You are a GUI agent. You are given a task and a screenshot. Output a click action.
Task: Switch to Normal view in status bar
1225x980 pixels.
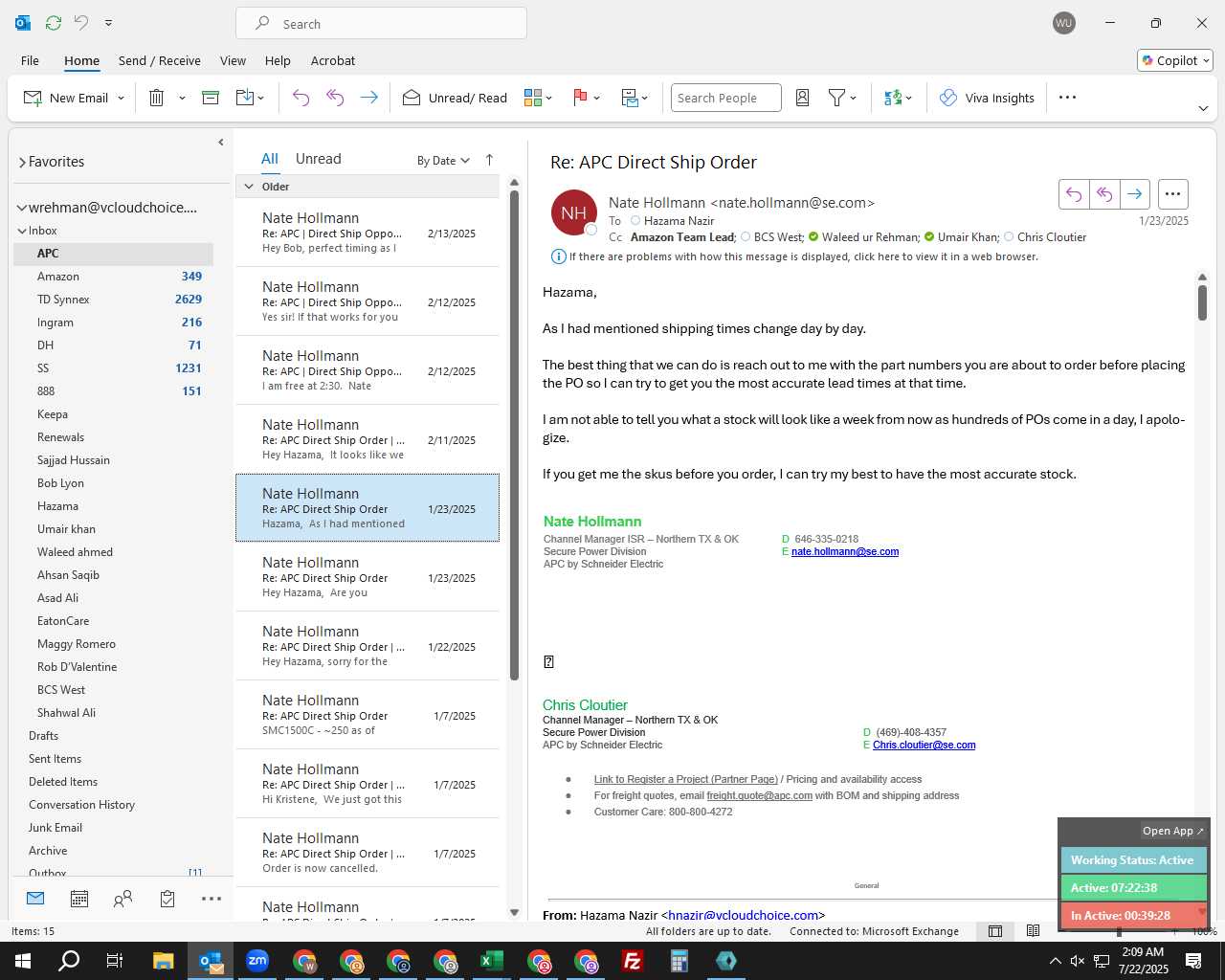click(x=995, y=931)
